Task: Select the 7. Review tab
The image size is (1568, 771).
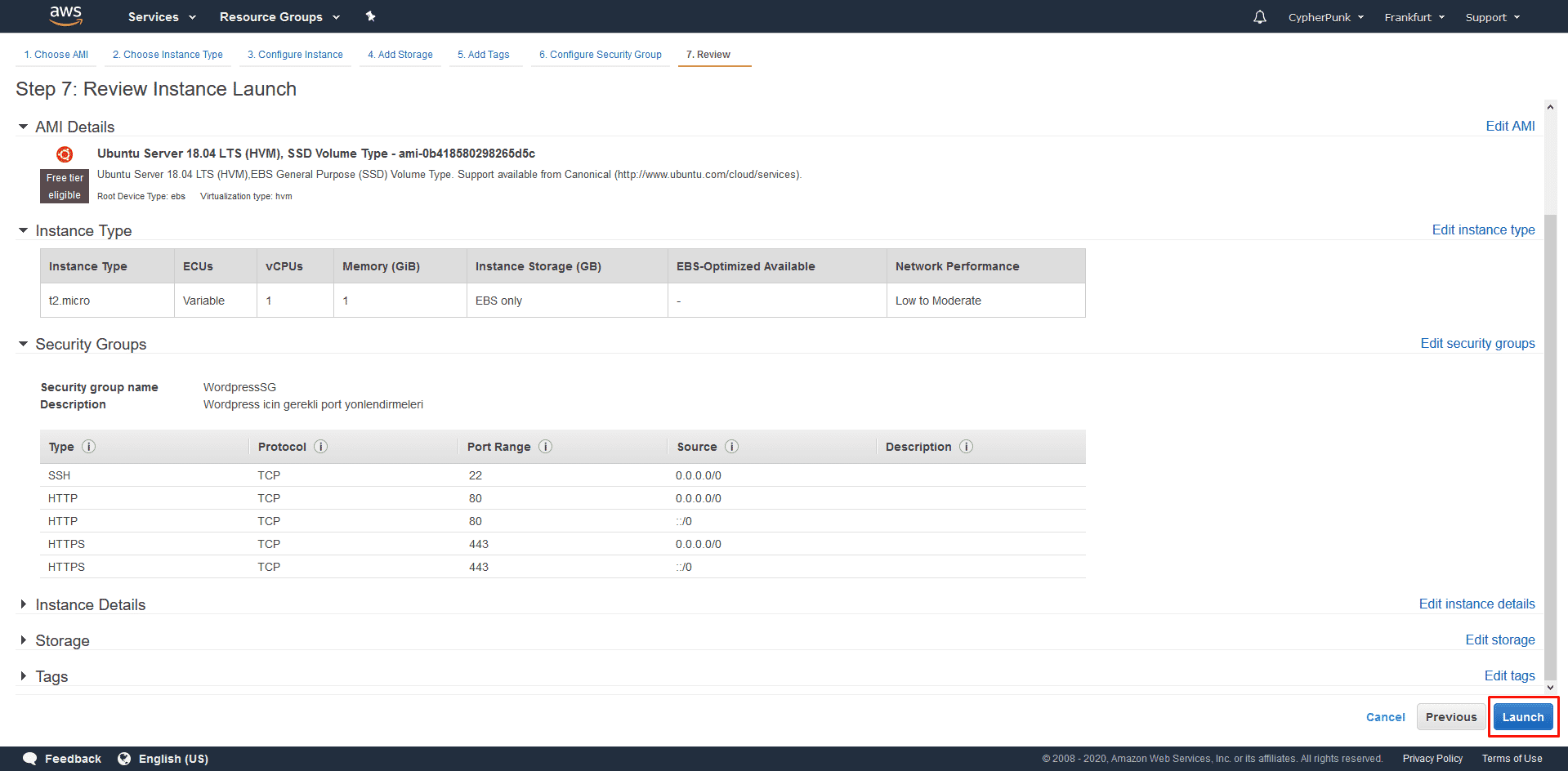Action: (708, 55)
